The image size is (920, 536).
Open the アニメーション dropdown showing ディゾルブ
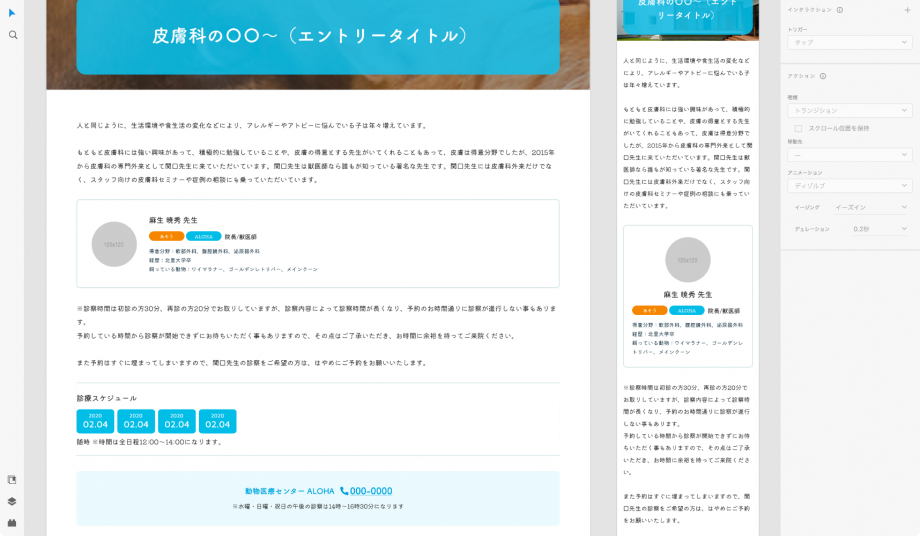coord(849,186)
